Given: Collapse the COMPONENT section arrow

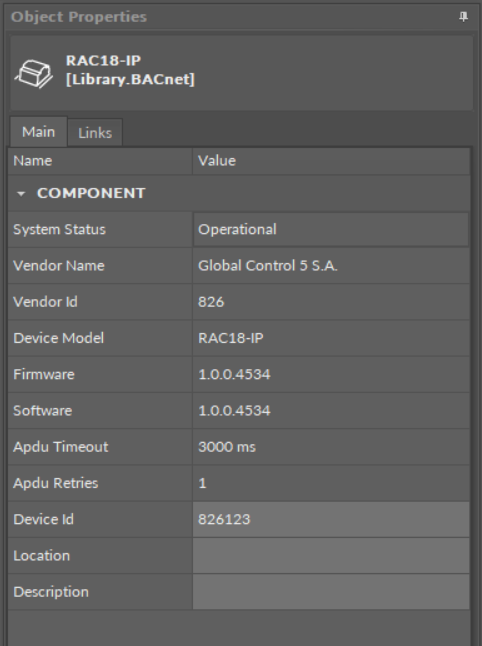Looking at the screenshot, I should [x=21, y=194].
